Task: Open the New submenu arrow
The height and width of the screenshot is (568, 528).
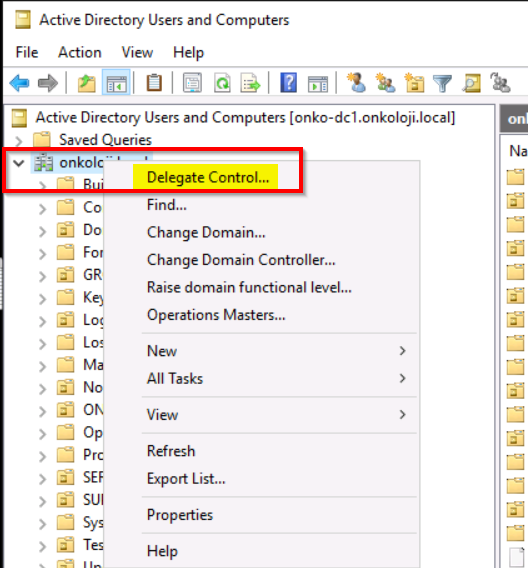Action: click(402, 351)
